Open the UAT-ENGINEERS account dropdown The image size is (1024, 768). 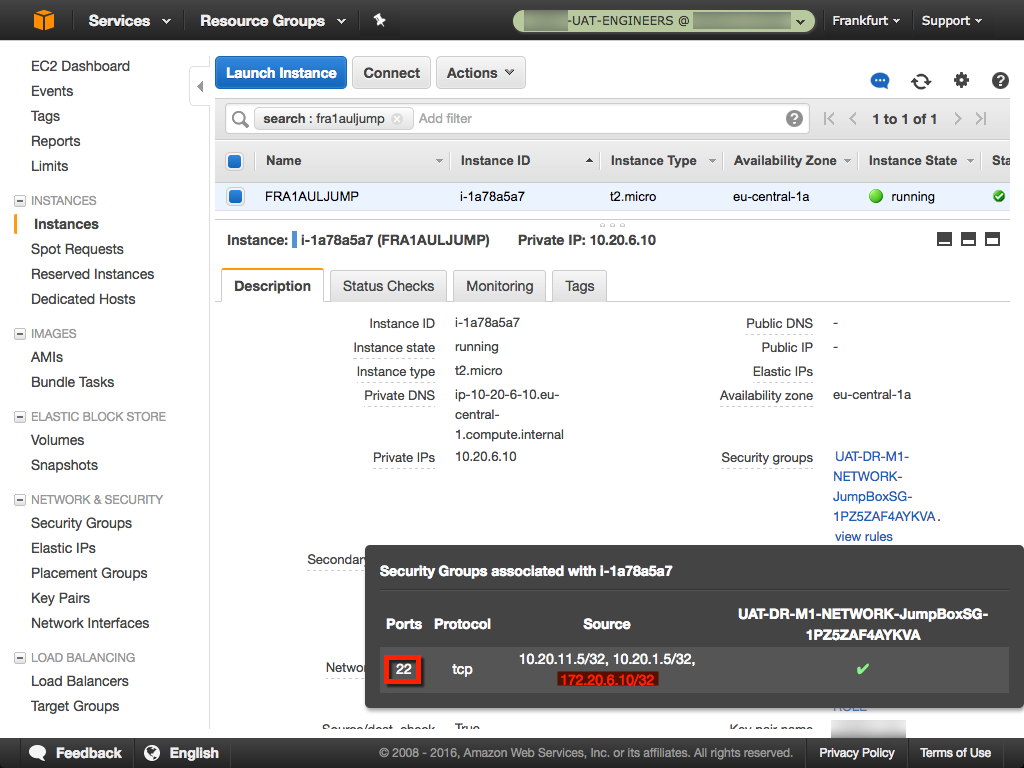(664, 21)
